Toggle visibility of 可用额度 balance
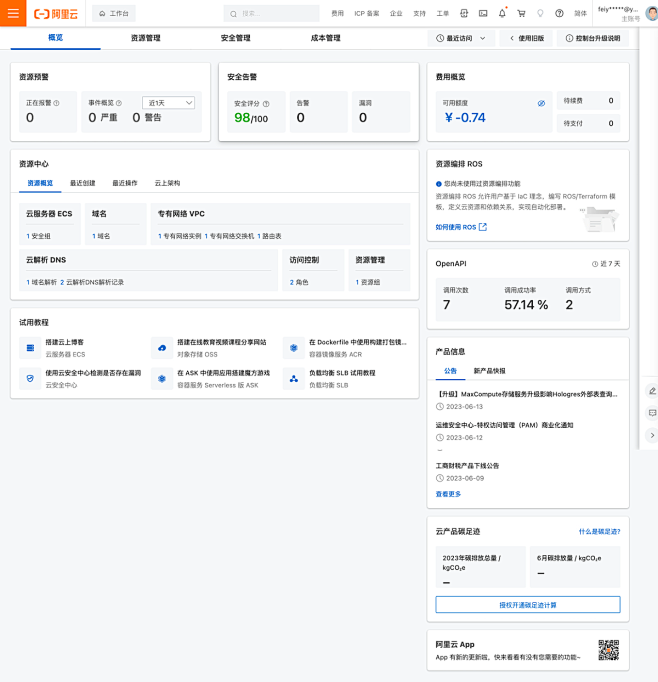Viewport: 658px width, 682px height. [541, 103]
